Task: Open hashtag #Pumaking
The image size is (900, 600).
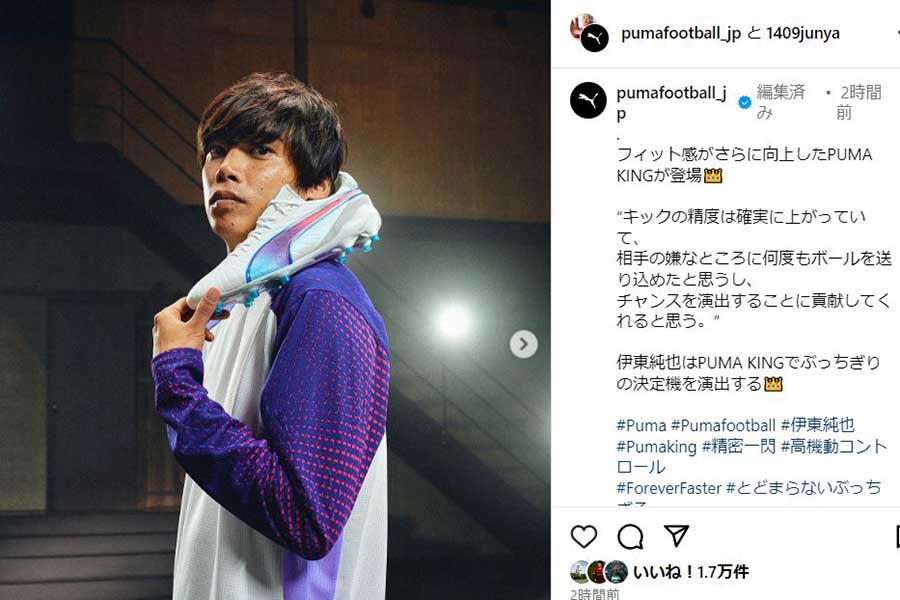Action: pyautogui.click(x=656, y=446)
